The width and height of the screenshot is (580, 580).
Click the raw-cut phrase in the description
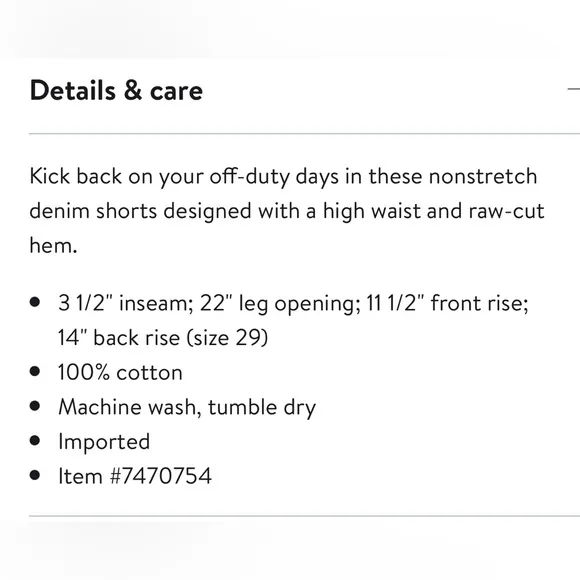click(x=506, y=211)
